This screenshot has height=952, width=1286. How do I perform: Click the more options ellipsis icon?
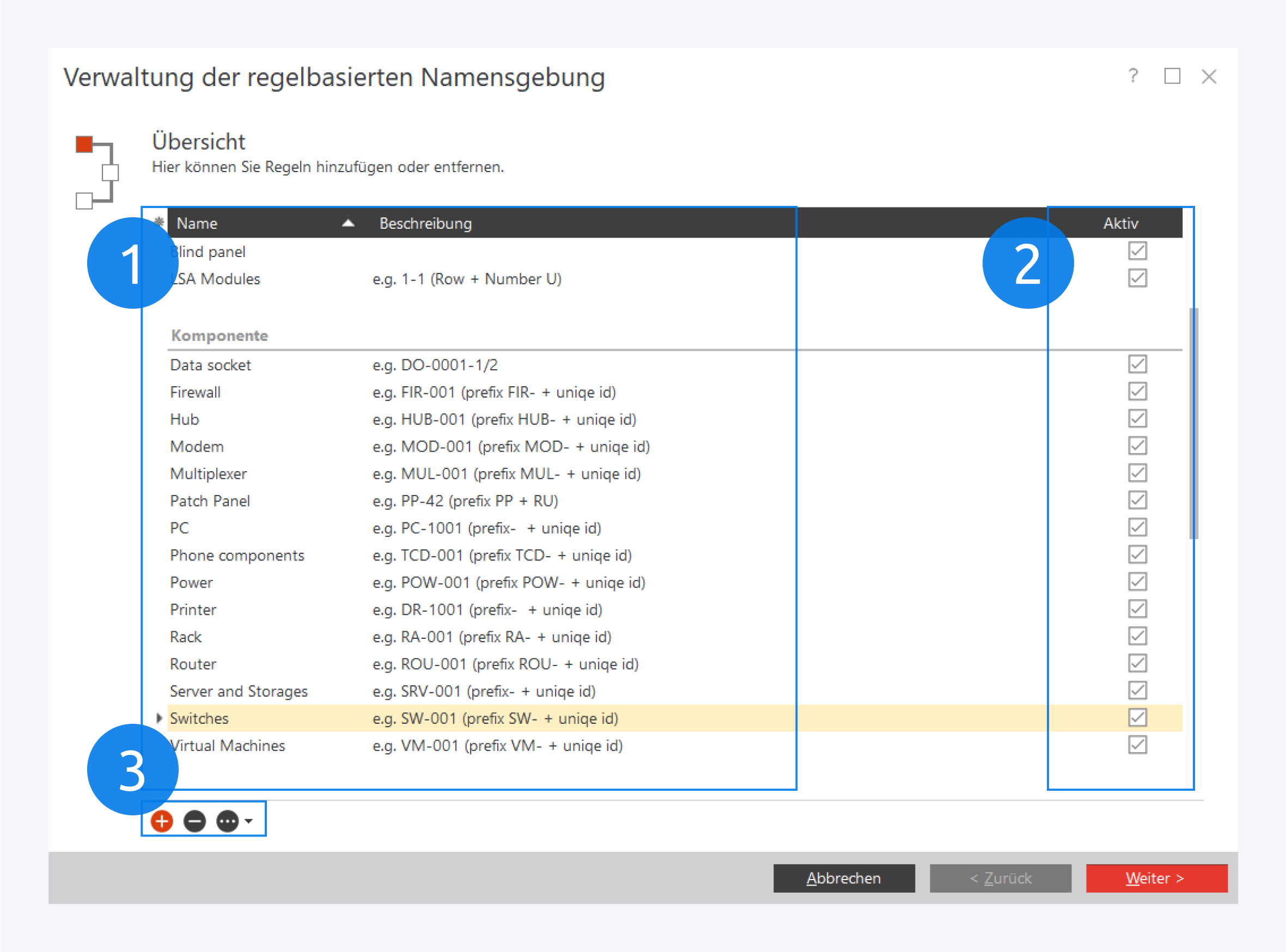pyautogui.click(x=228, y=821)
